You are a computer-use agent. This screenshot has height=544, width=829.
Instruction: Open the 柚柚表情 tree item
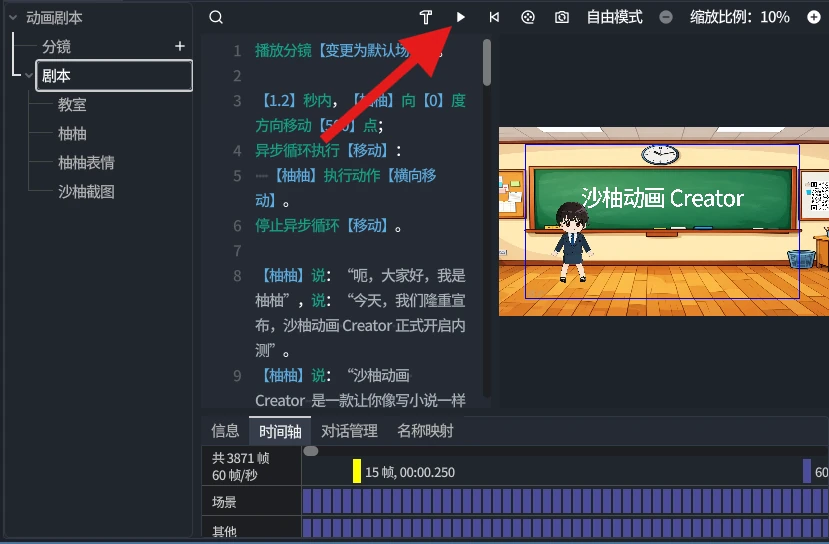point(86,163)
